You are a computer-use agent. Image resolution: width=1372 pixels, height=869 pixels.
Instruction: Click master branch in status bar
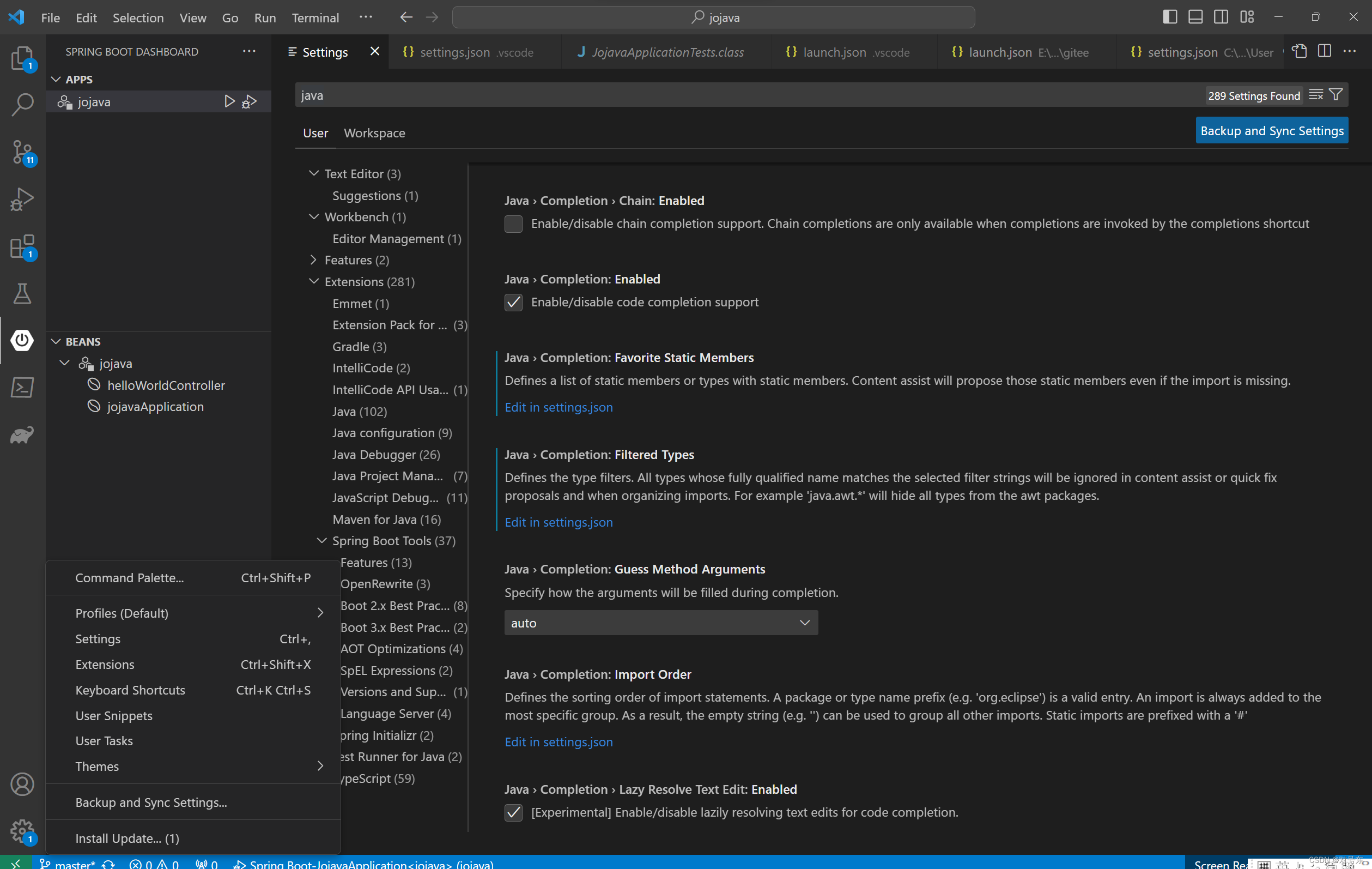pyautogui.click(x=67, y=864)
